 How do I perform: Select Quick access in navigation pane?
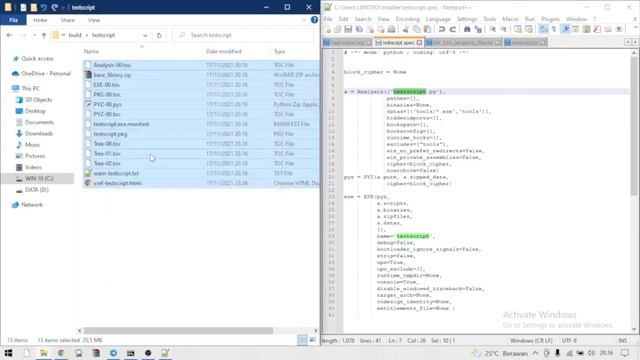pyautogui.click(x=37, y=59)
